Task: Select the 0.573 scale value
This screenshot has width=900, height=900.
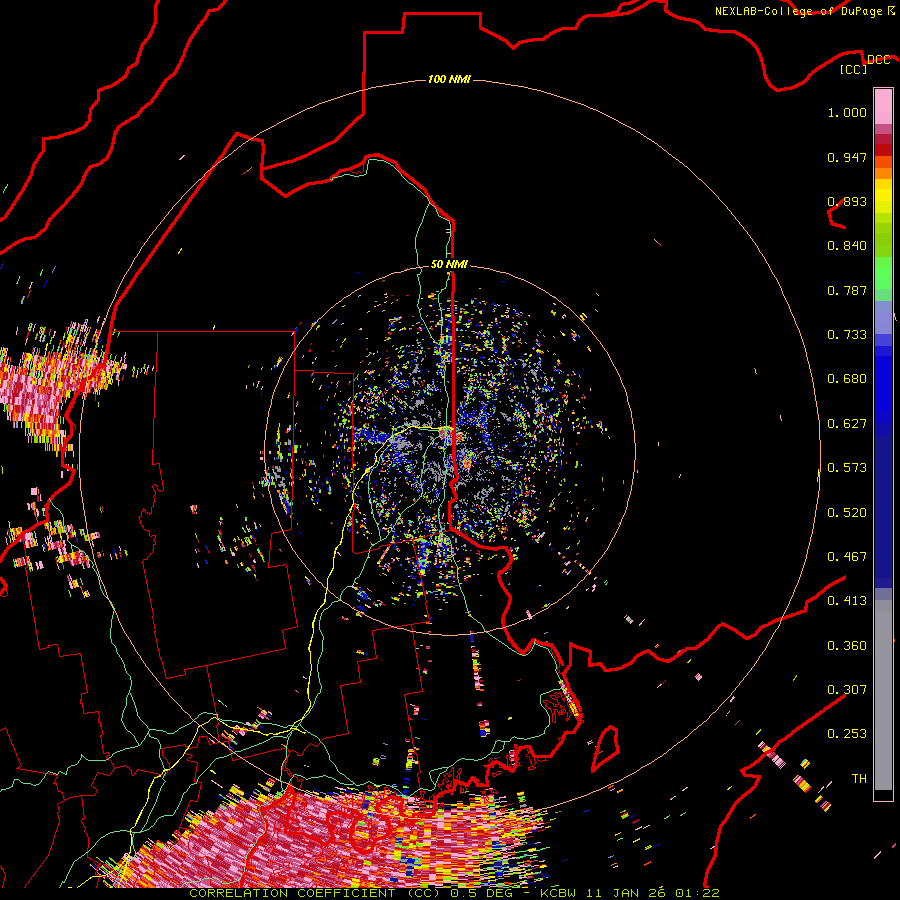Action: (847, 468)
